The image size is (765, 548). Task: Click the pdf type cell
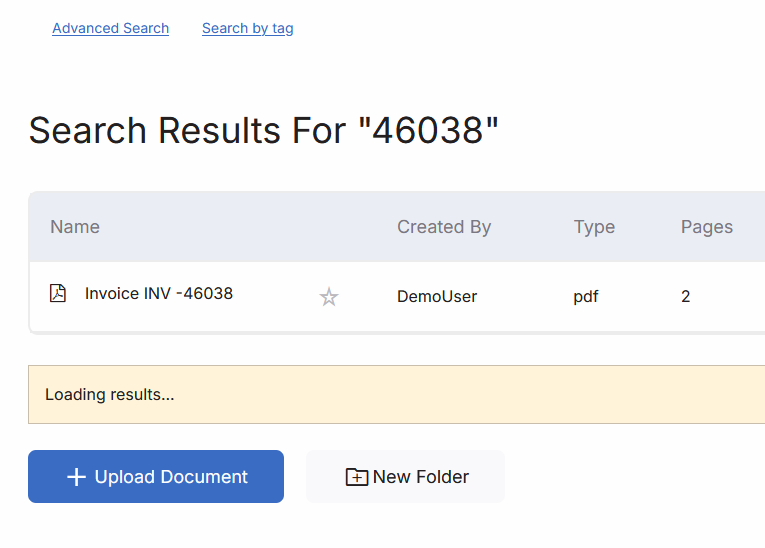(586, 297)
